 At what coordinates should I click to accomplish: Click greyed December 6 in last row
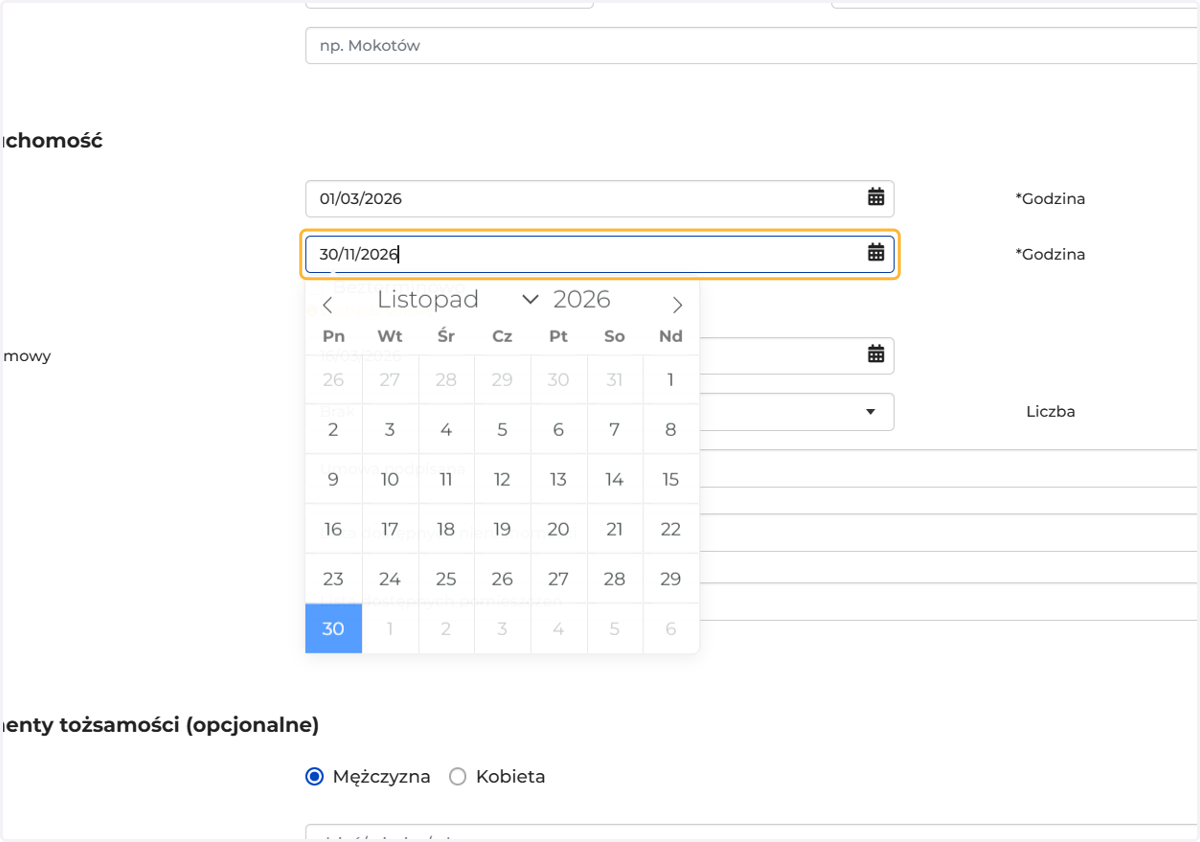(x=671, y=629)
